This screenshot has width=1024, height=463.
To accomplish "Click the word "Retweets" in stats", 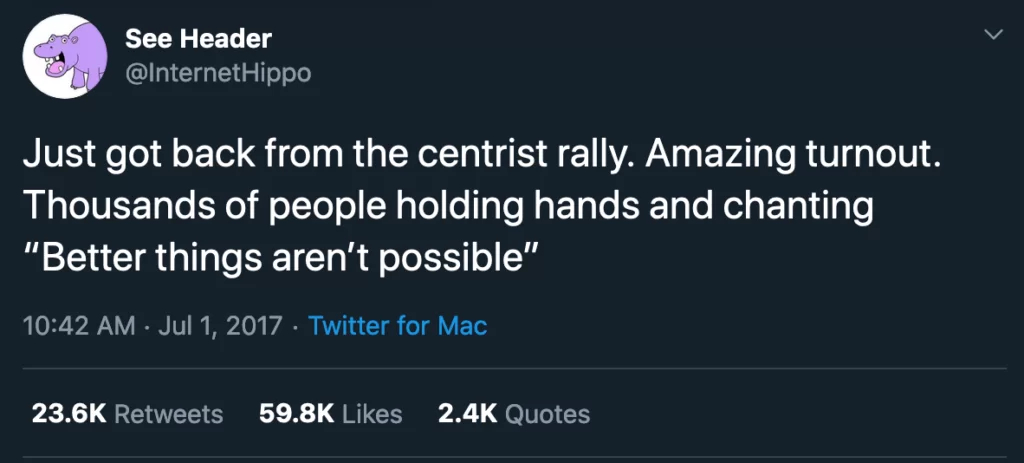I will (169, 413).
